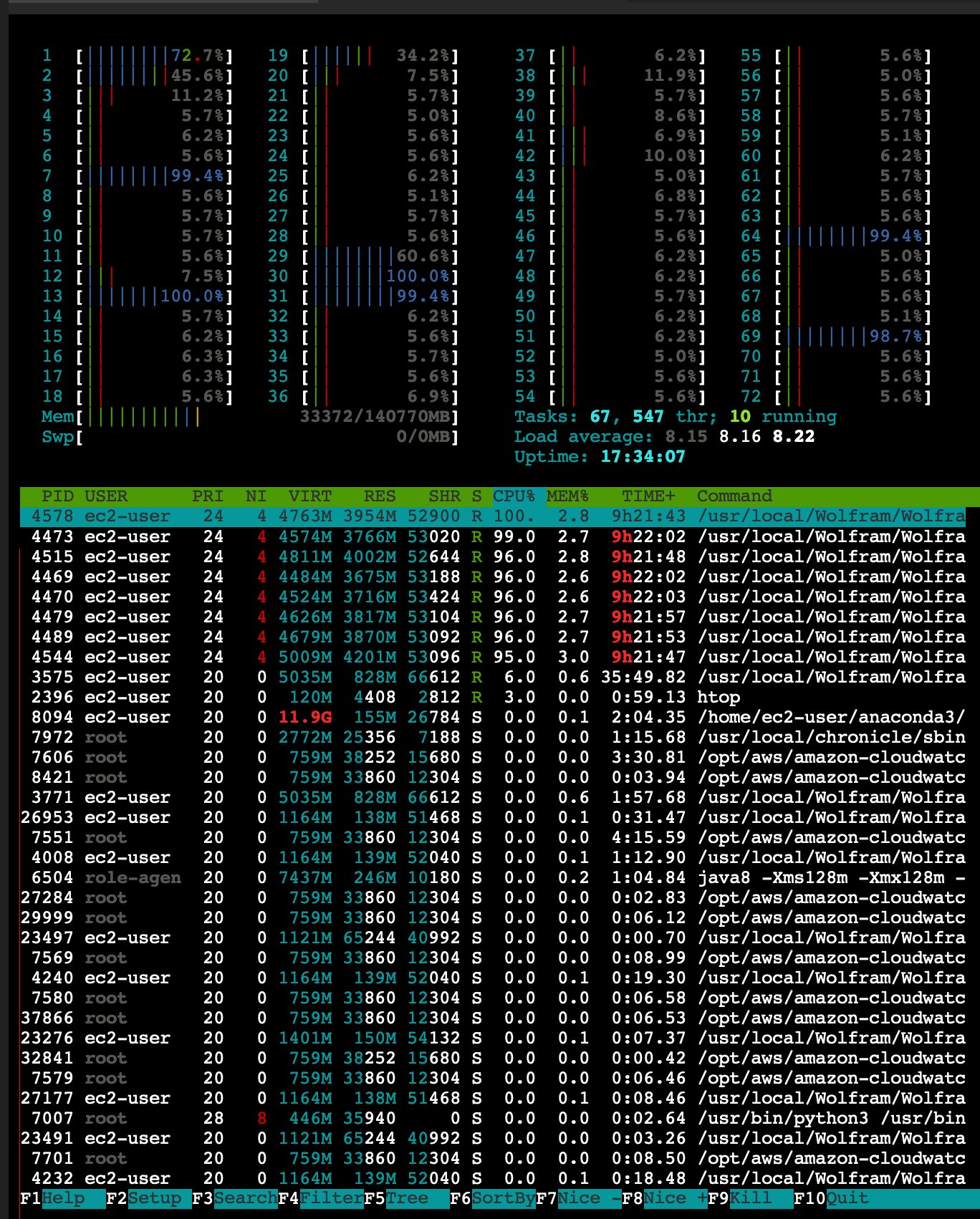The height and width of the screenshot is (1219, 980).
Task: Open the F6 SortBy selector
Action: [492, 1198]
